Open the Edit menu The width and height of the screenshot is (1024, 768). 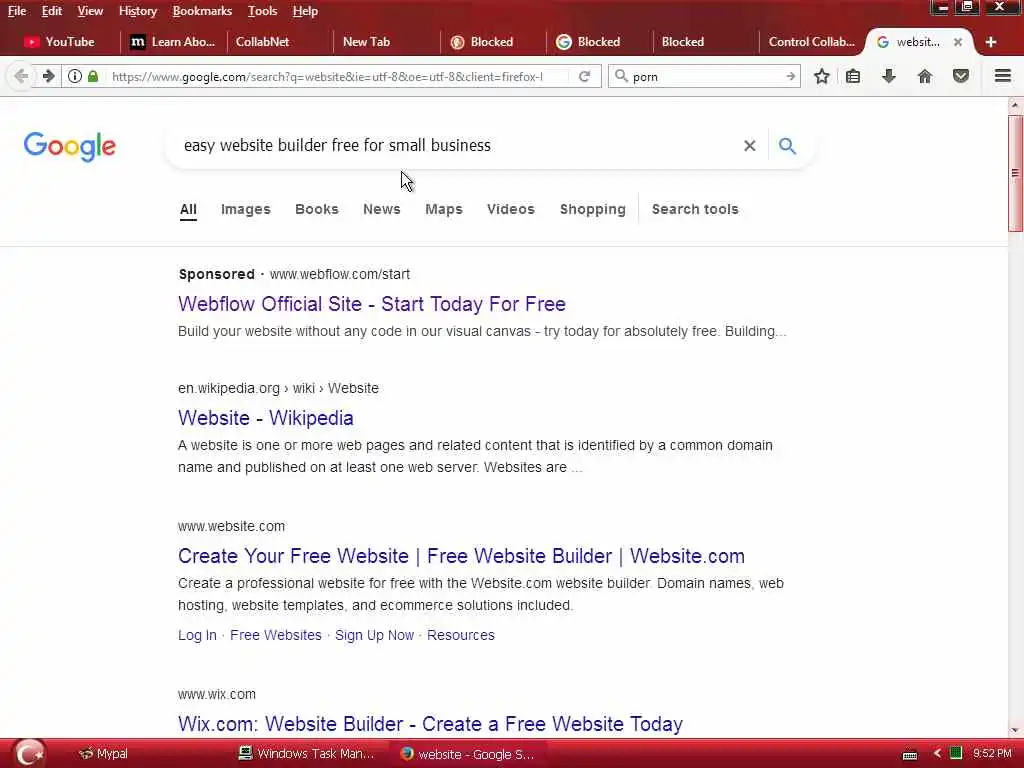(x=52, y=11)
